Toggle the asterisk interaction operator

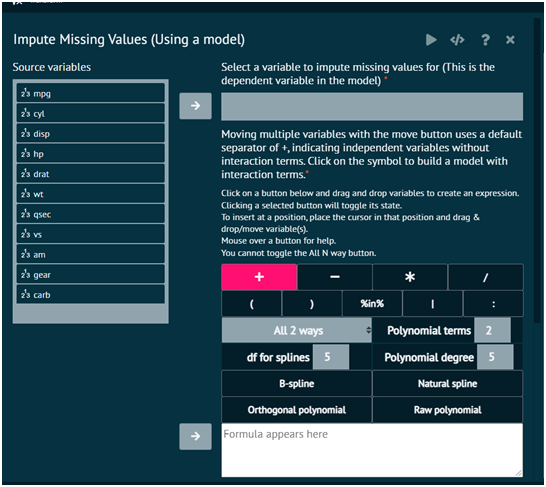pyautogui.click(x=410, y=277)
